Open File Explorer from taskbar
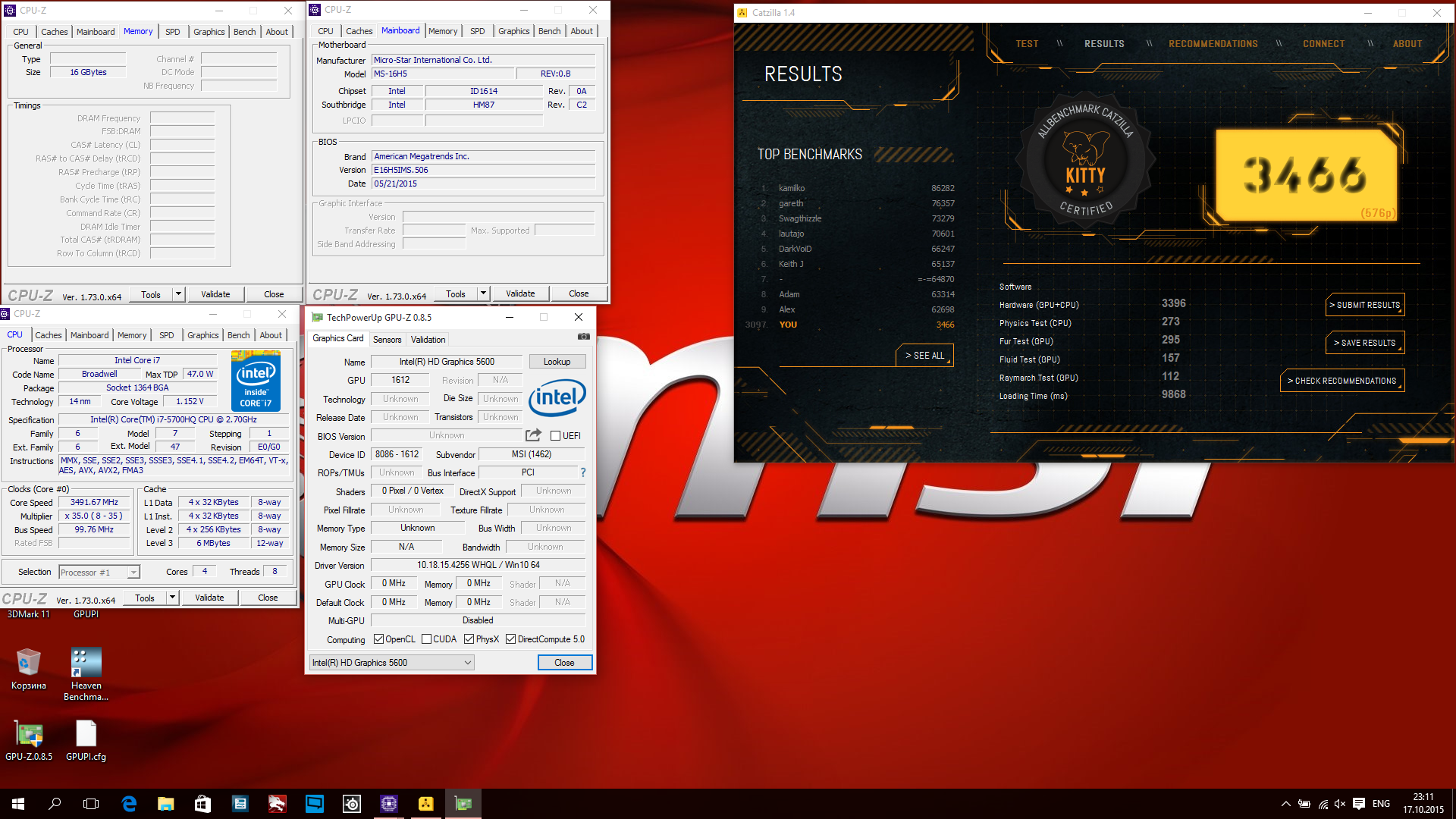Viewport: 1456px width, 819px height. tap(165, 804)
